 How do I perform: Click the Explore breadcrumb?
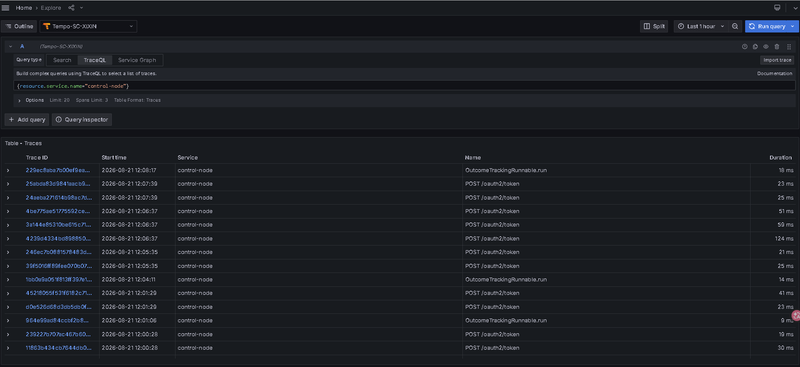coord(52,8)
